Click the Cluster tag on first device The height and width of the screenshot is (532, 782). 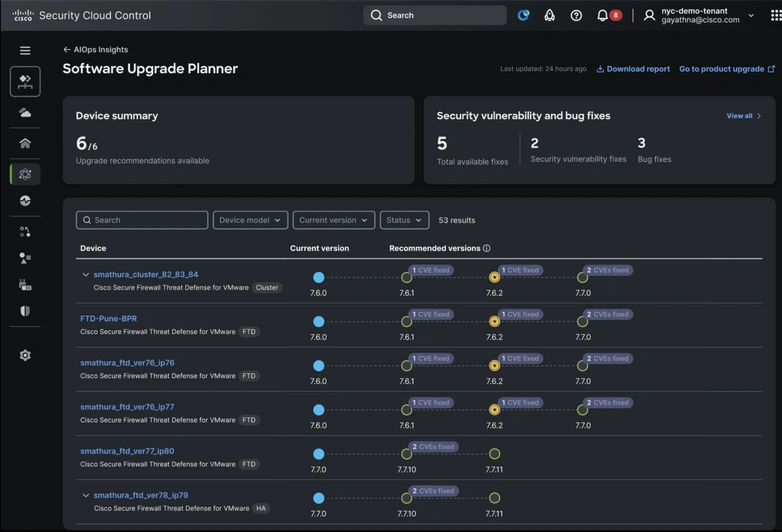tap(267, 288)
